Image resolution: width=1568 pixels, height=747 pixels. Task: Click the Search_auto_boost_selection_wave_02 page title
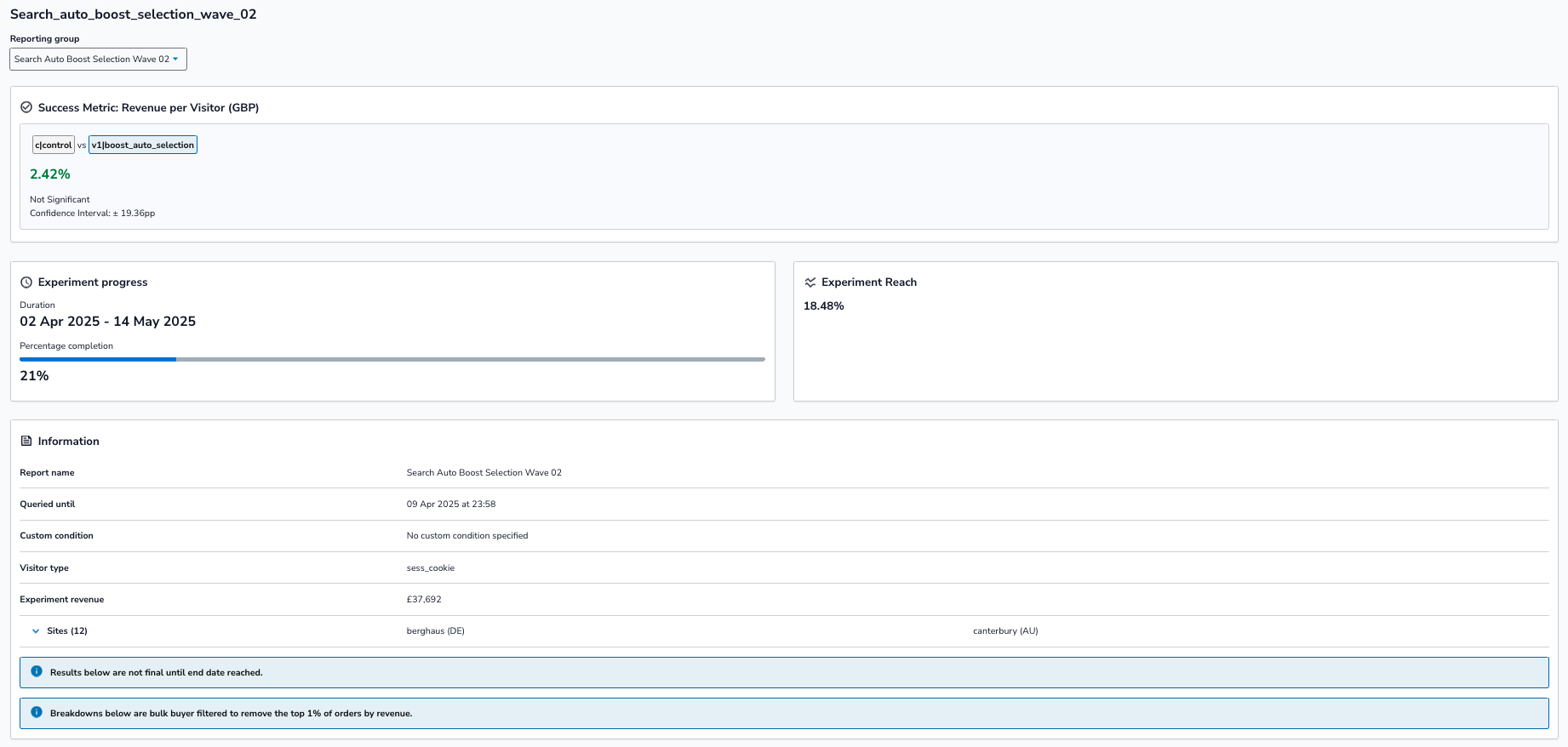134,14
